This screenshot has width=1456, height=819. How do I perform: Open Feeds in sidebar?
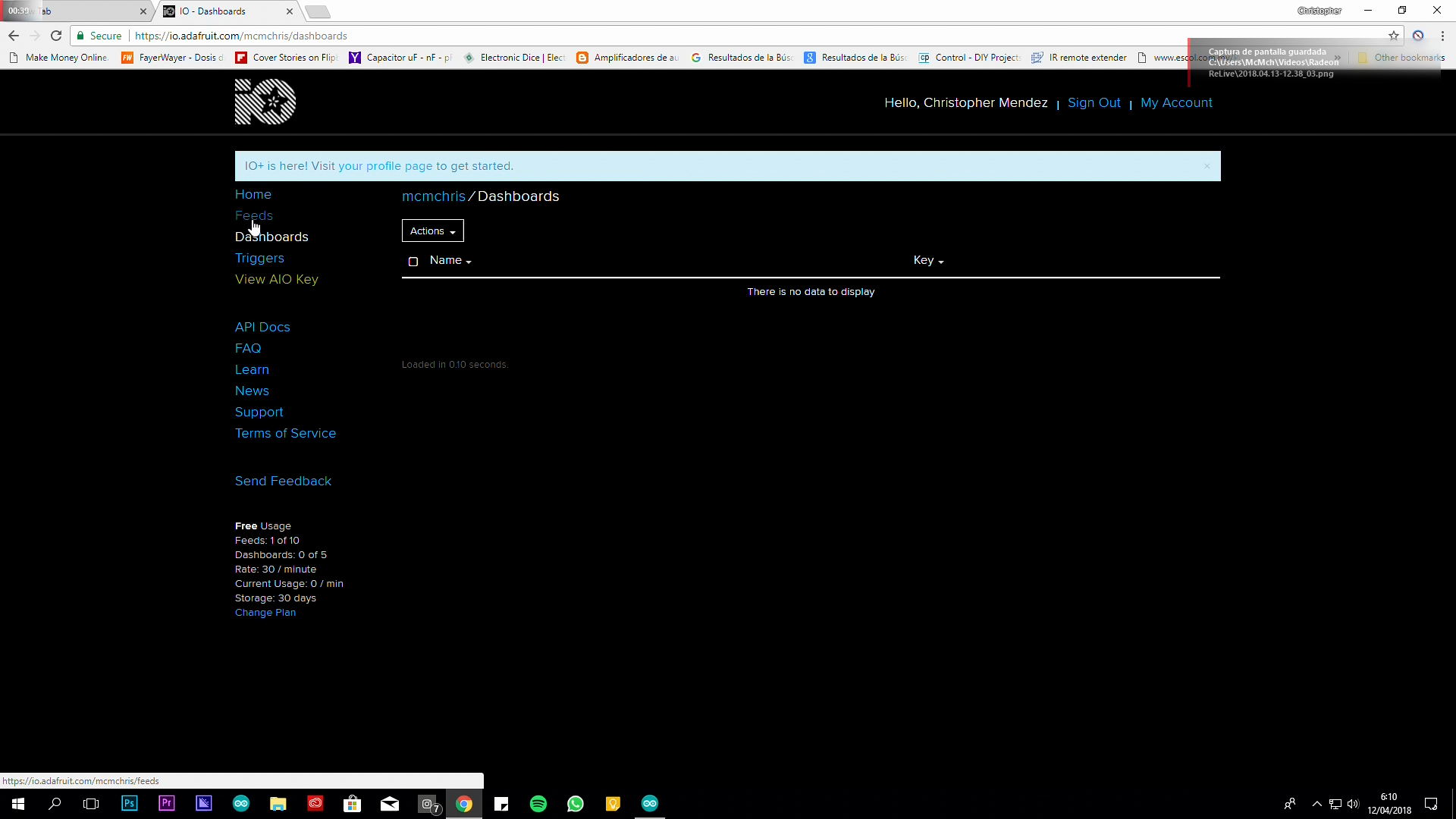pyautogui.click(x=254, y=216)
